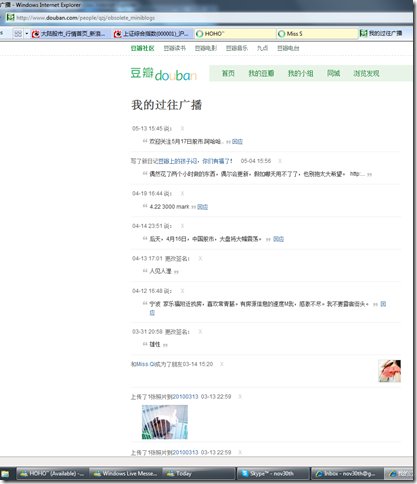417x484 pixels.
Task: Open 豆瓣读书 in the top bar
Action: (x=175, y=48)
